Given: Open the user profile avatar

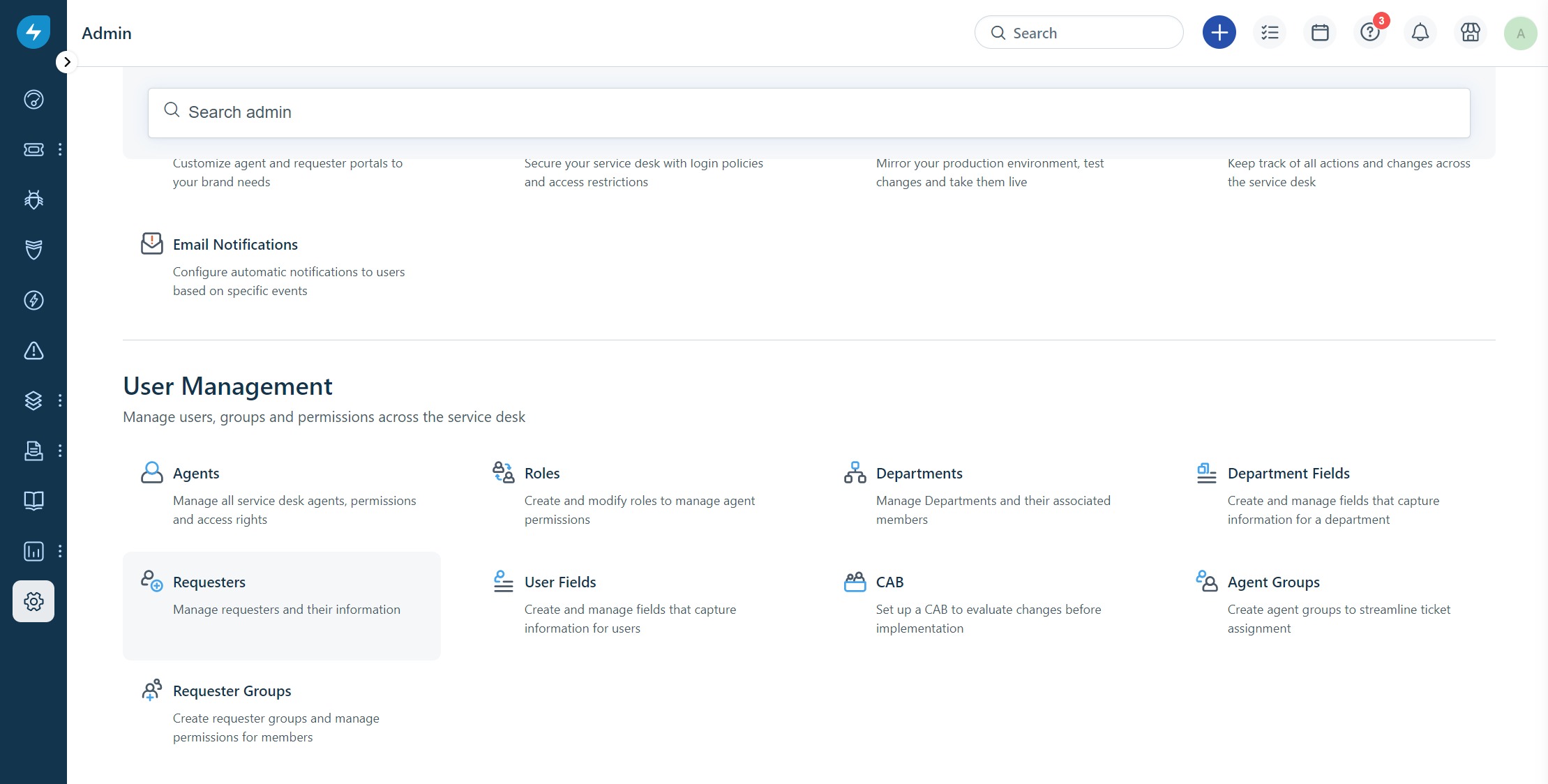Looking at the screenshot, I should click(1521, 33).
